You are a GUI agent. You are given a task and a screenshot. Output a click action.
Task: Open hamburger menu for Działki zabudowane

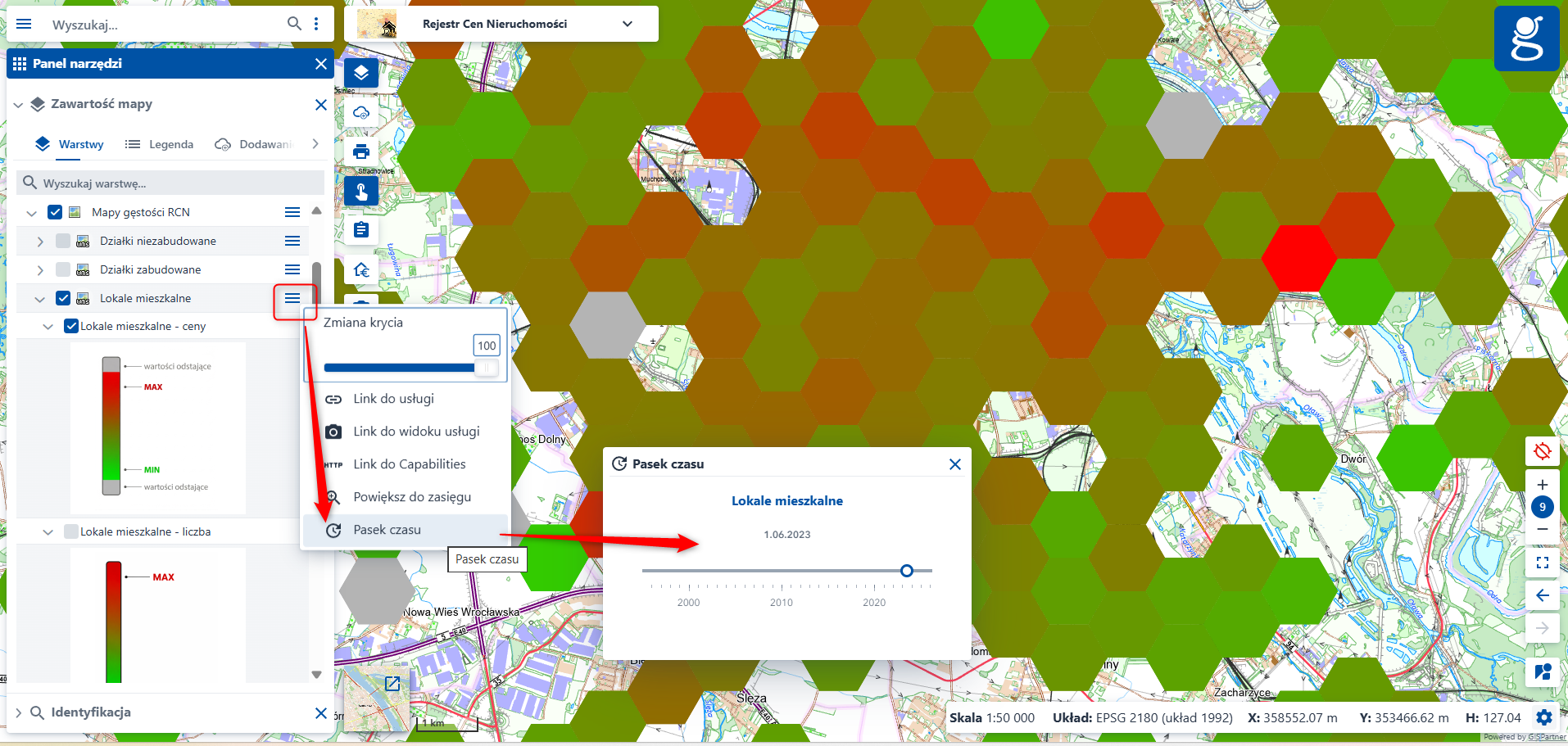292,269
